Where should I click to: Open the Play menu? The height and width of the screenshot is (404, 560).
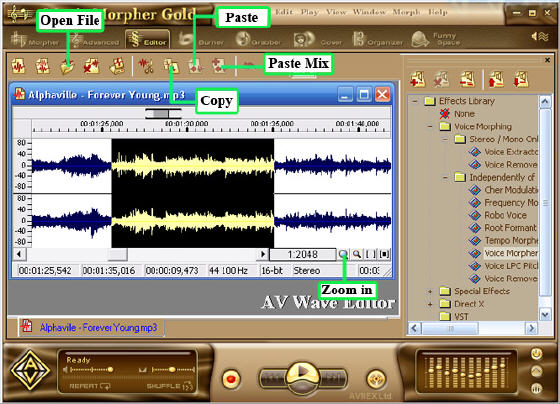(x=309, y=12)
